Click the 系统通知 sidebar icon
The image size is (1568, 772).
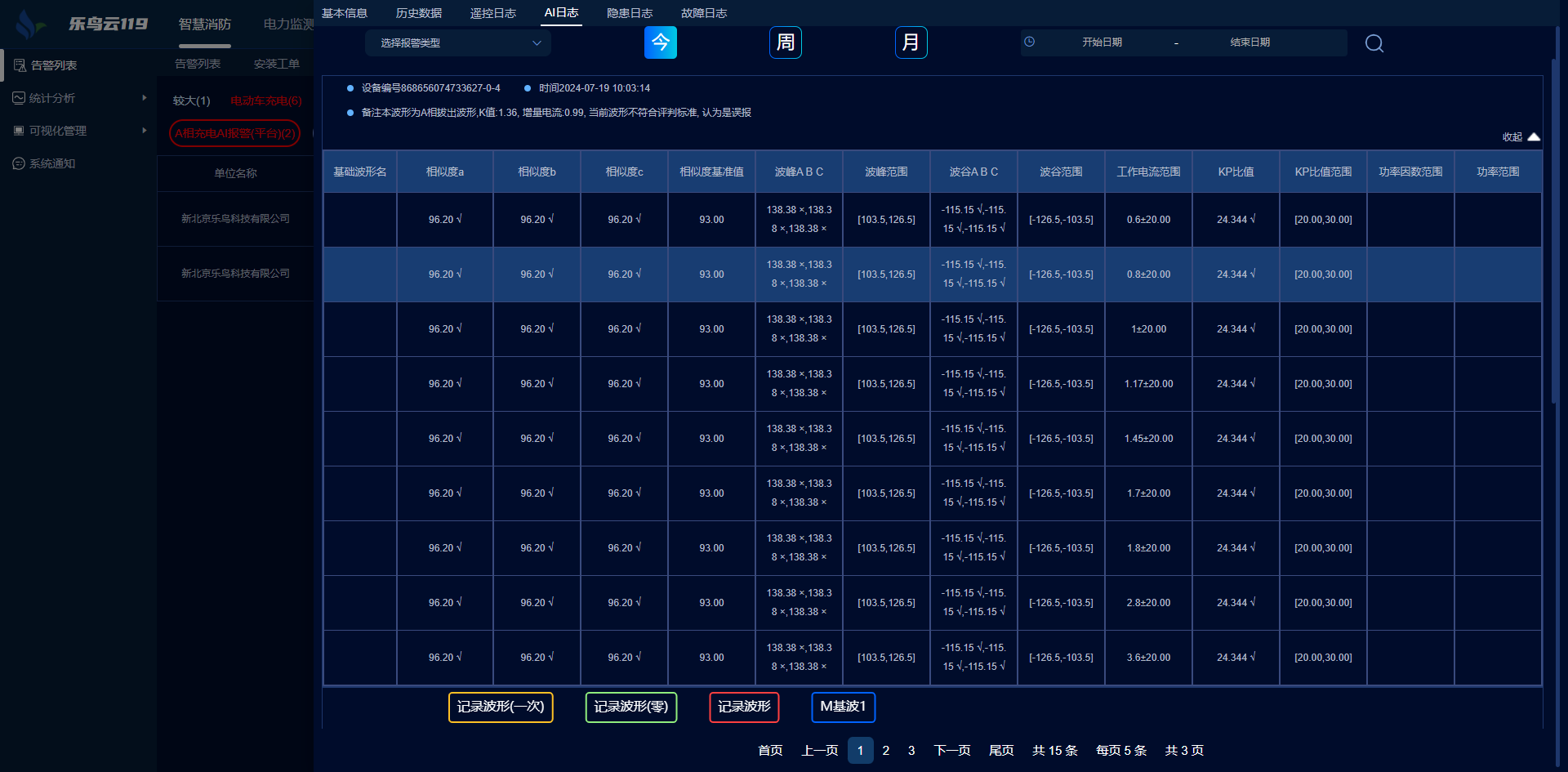[x=19, y=163]
